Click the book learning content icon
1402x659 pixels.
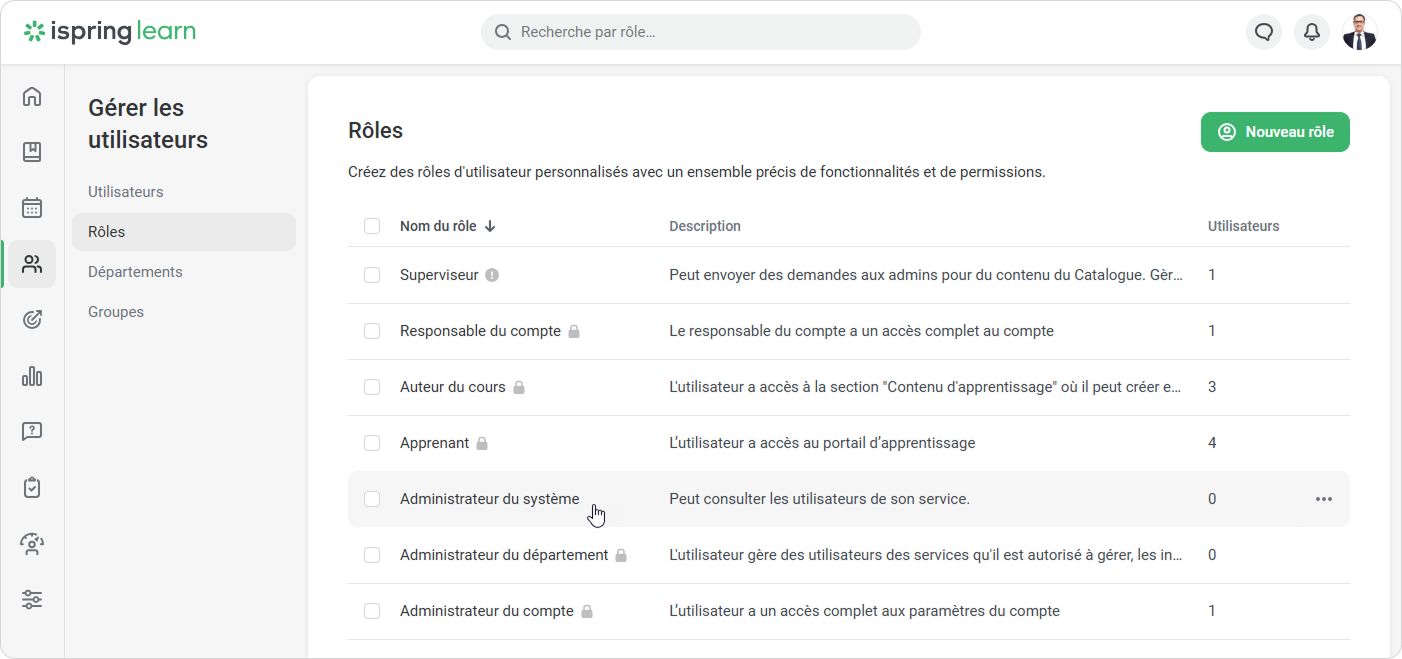click(32, 152)
